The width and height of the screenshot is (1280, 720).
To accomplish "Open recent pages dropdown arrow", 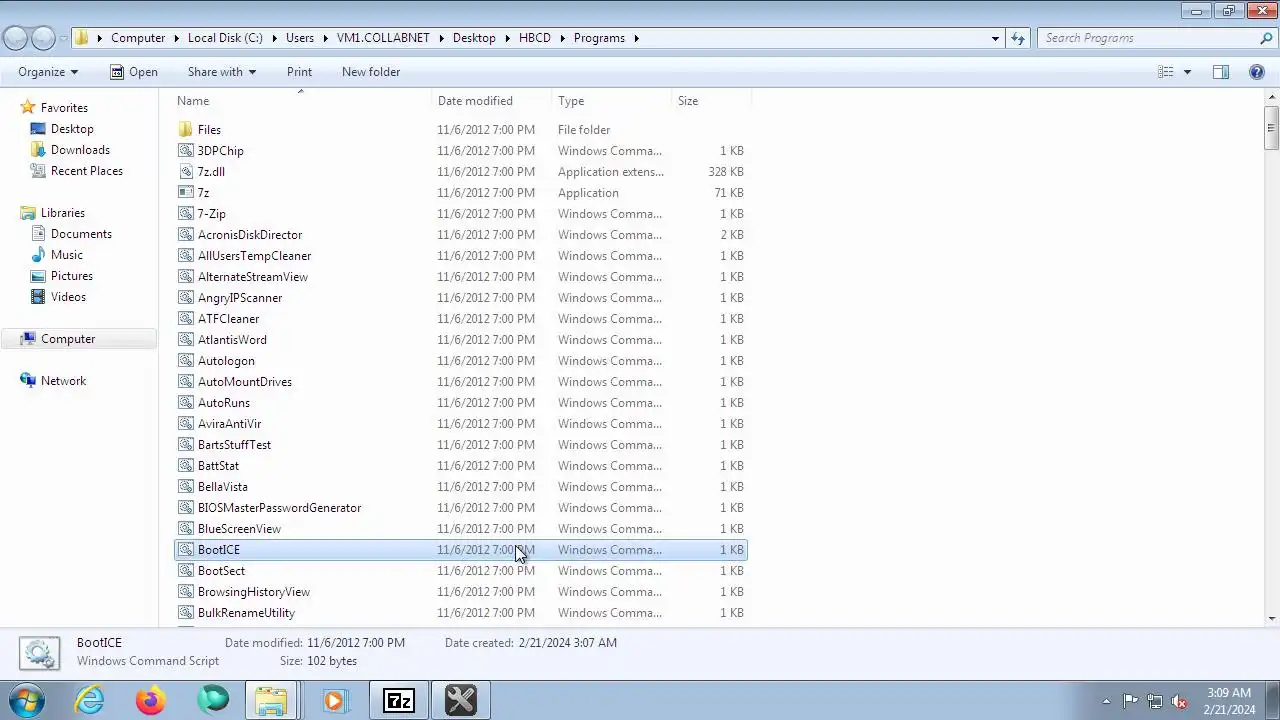I will tap(63, 38).
